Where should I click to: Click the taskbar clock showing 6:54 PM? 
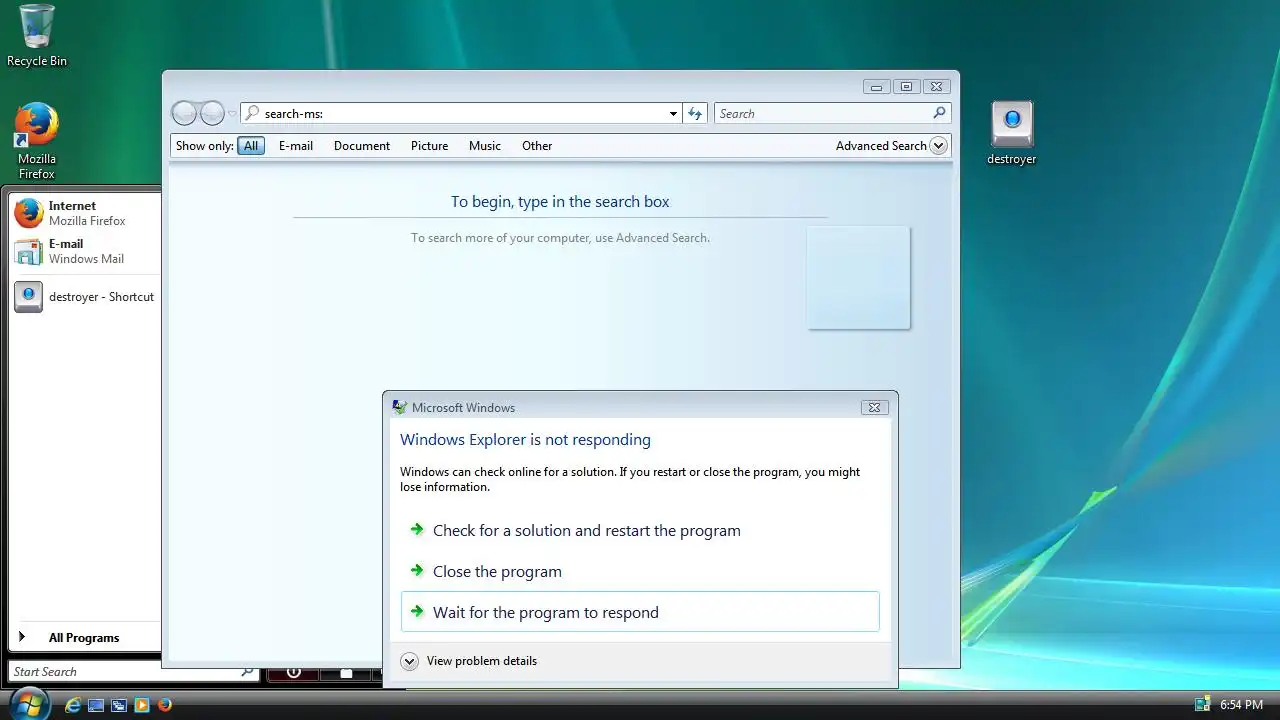1241,705
